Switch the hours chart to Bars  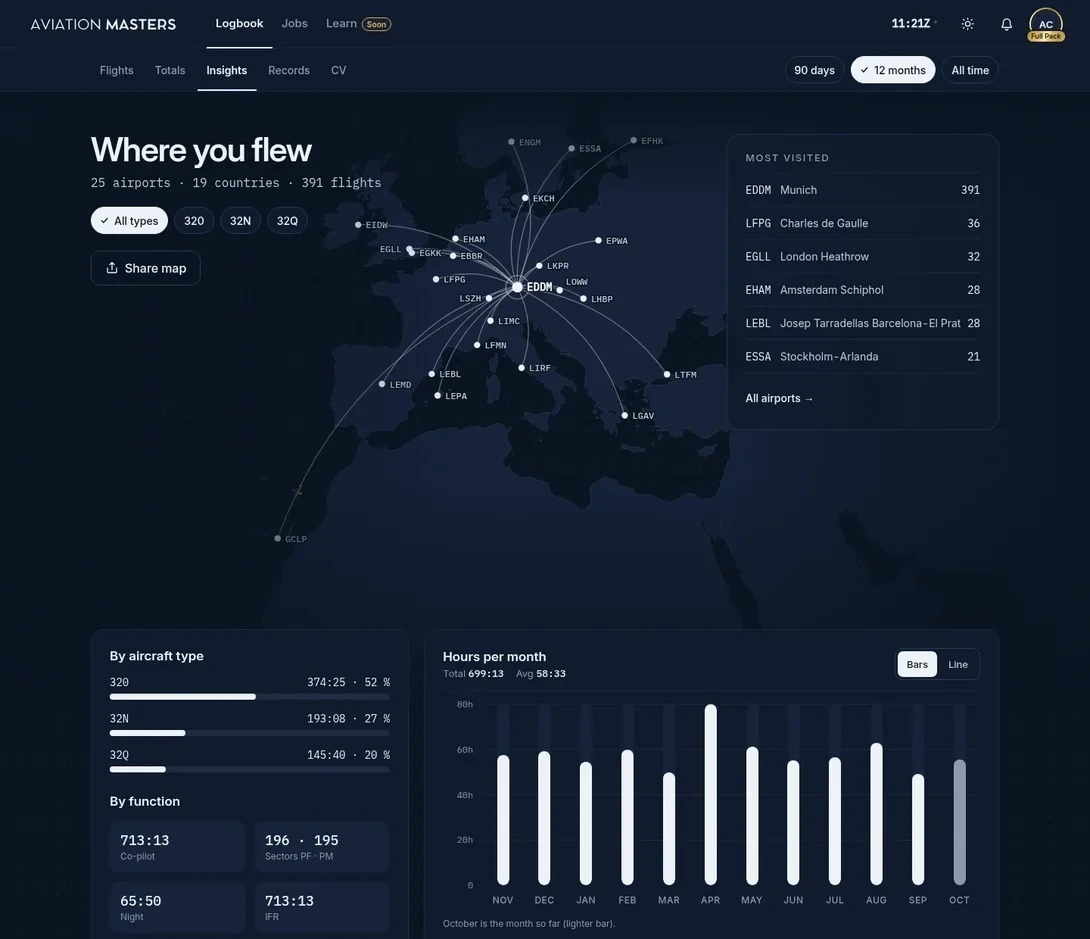[x=917, y=664]
